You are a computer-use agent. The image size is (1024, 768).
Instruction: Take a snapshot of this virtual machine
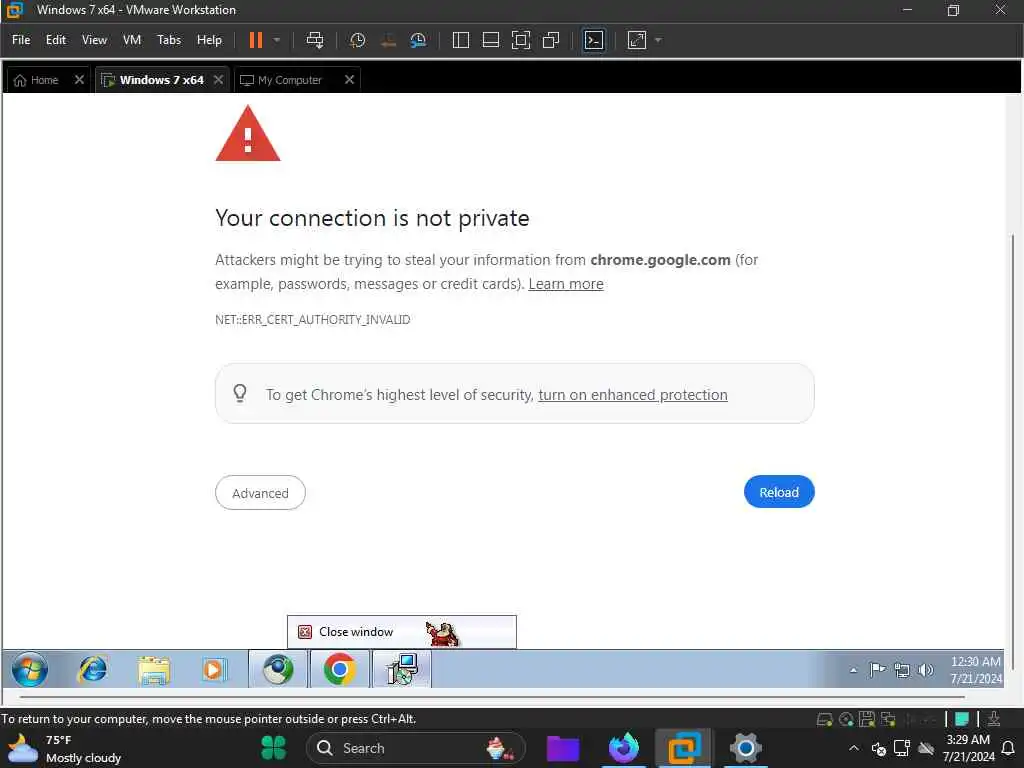[x=357, y=40]
